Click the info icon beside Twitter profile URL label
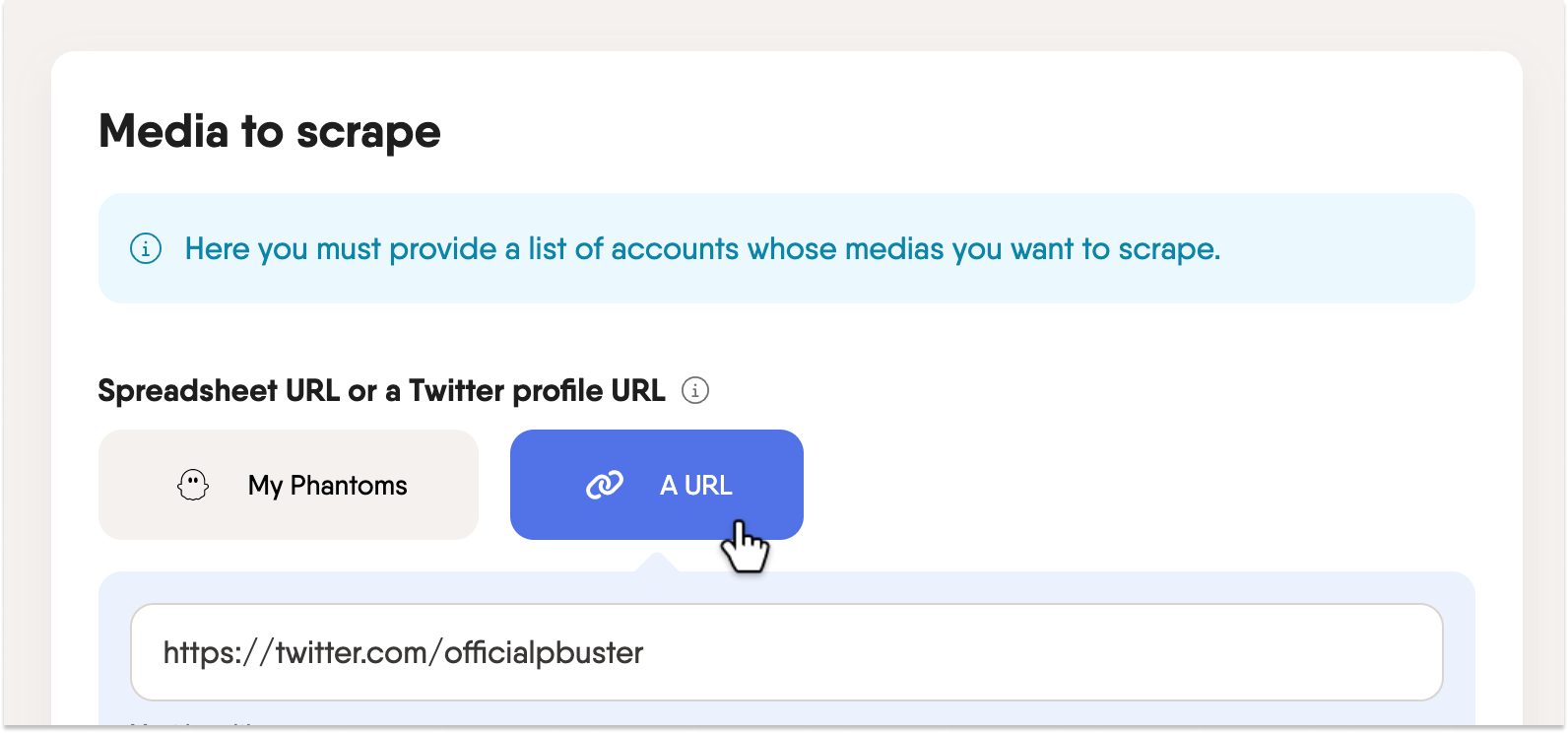This screenshot has width=1568, height=733. (695, 390)
